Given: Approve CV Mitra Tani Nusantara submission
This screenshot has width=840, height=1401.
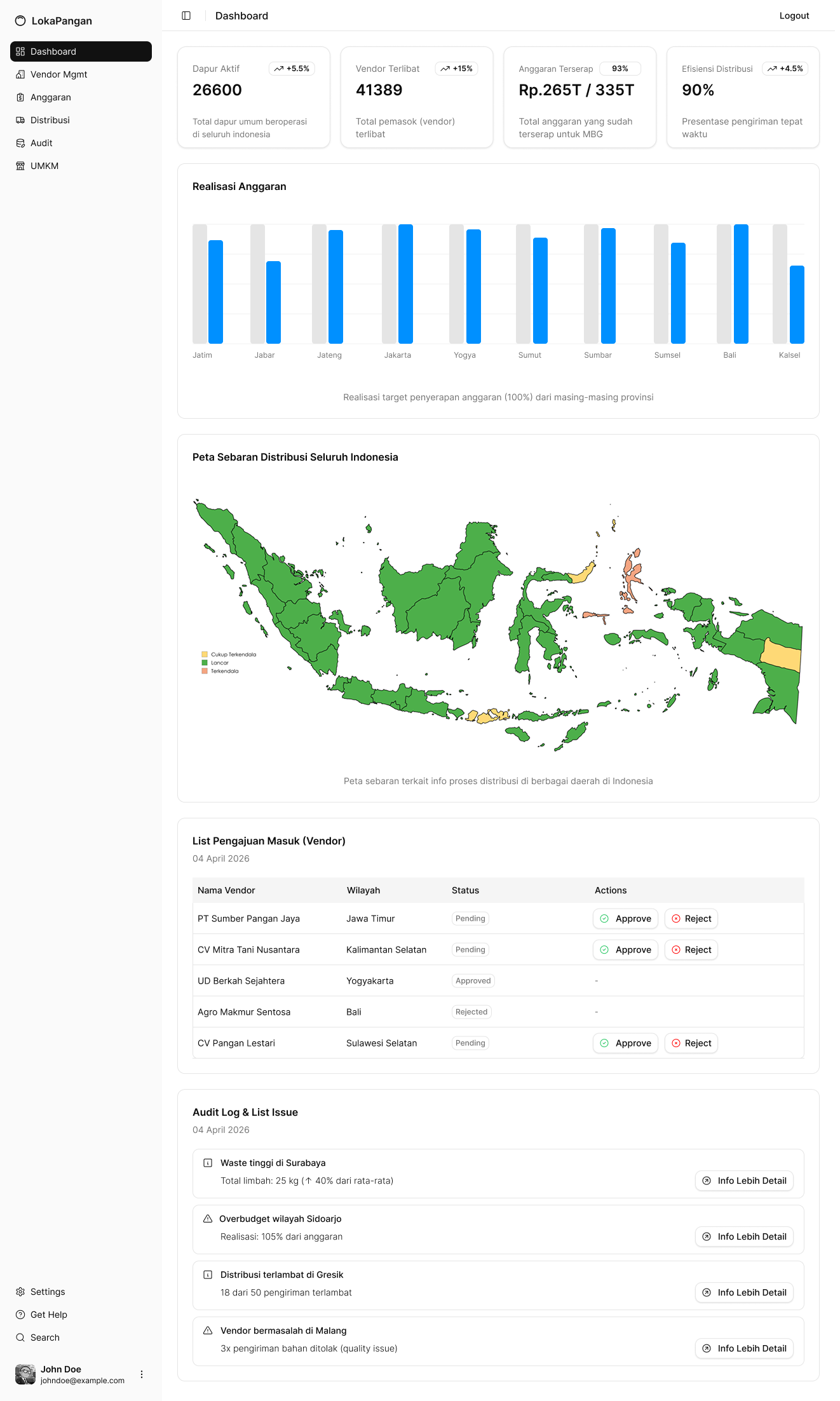Looking at the screenshot, I should click(x=625, y=950).
